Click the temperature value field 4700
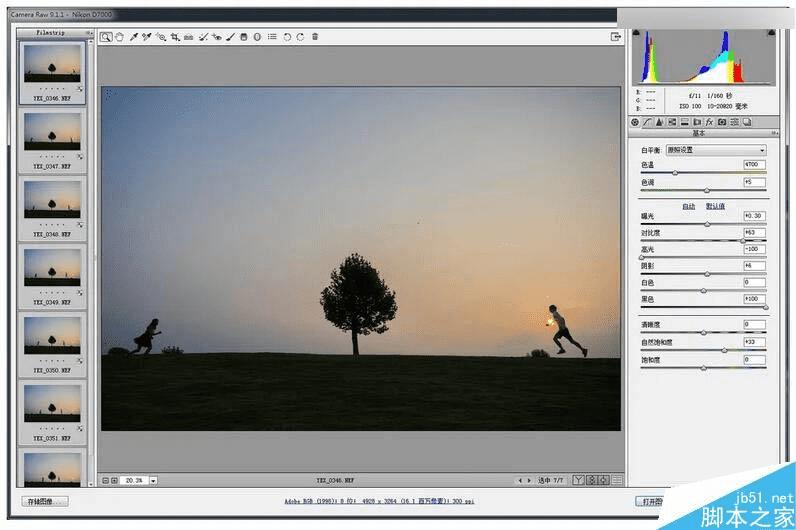 [x=754, y=164]
